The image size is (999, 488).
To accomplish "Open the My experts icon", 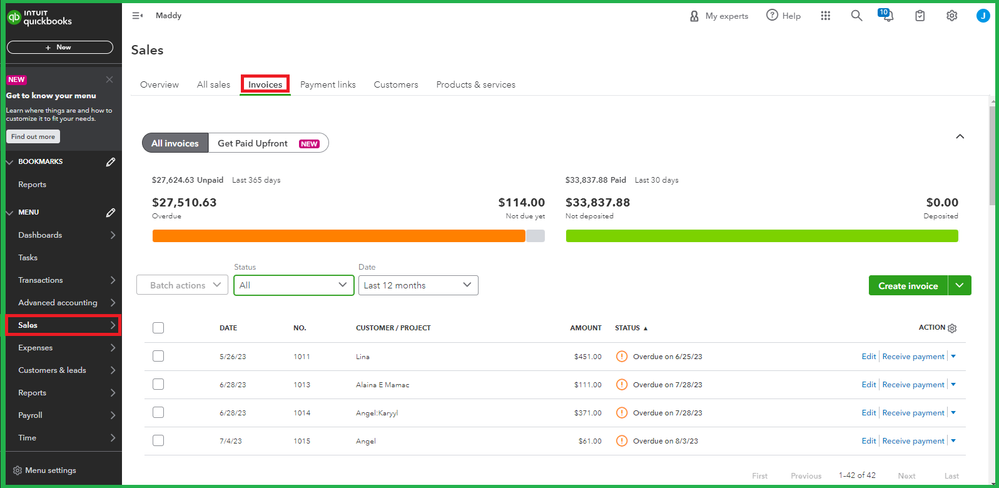I will tap(694, 16).
